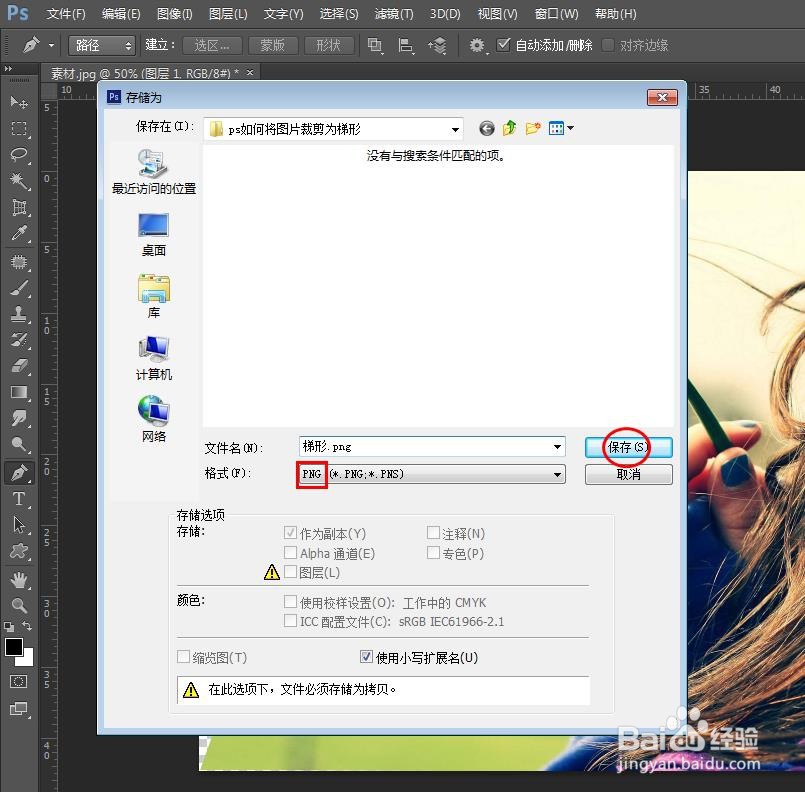The image size is (805, 792).
Task: Select the Clone Stamp tool
Action: pos(19,314)
